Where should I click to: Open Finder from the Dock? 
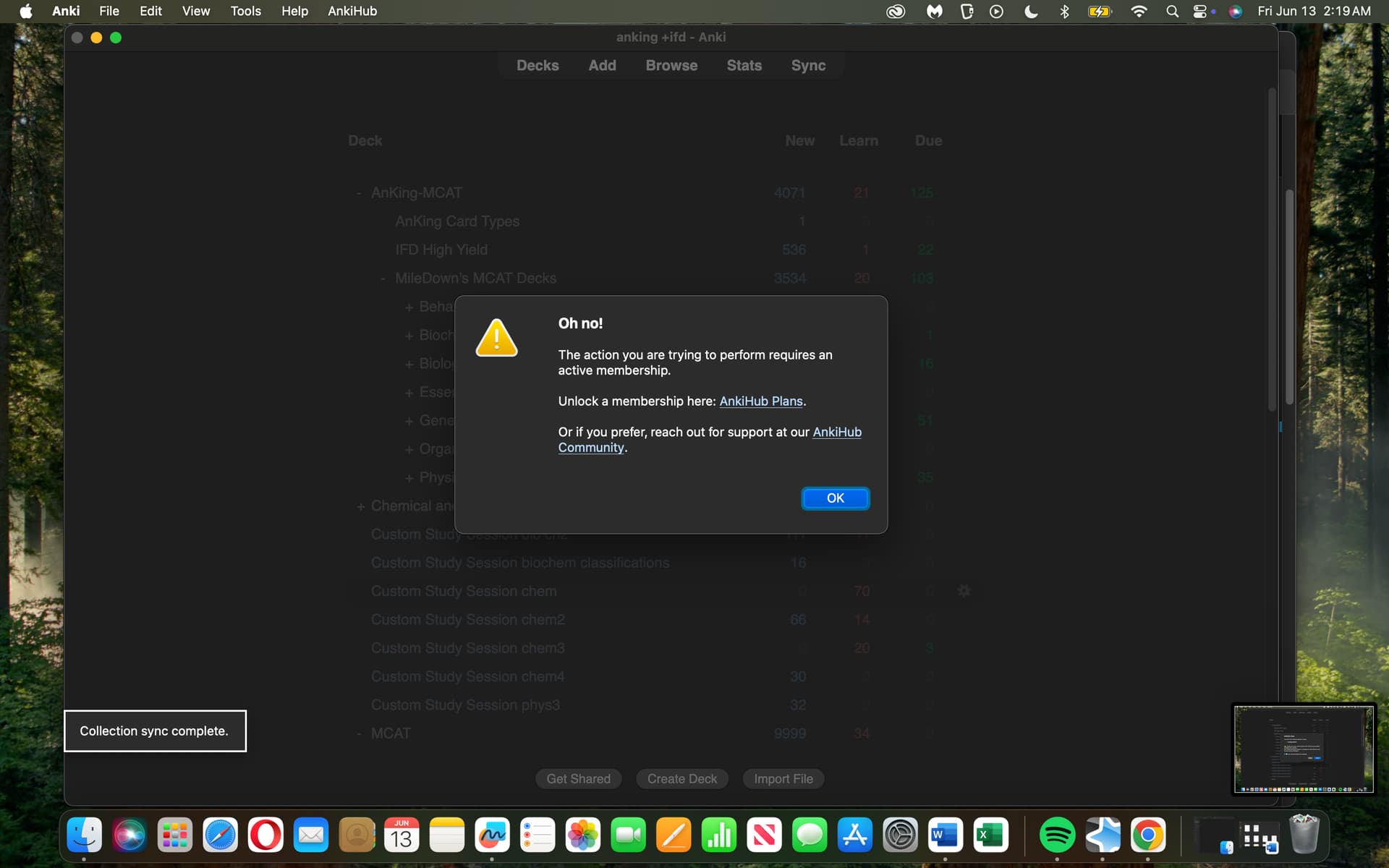click(x=84, y=835)
